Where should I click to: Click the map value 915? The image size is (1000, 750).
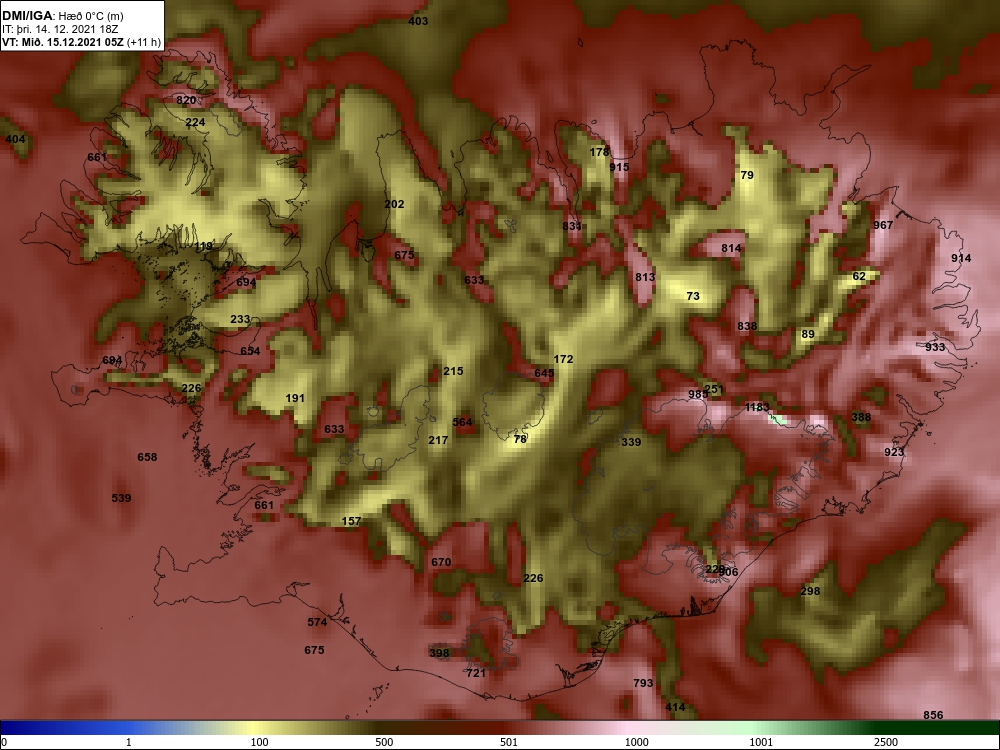pyautogui.click(x=619, y=167)
